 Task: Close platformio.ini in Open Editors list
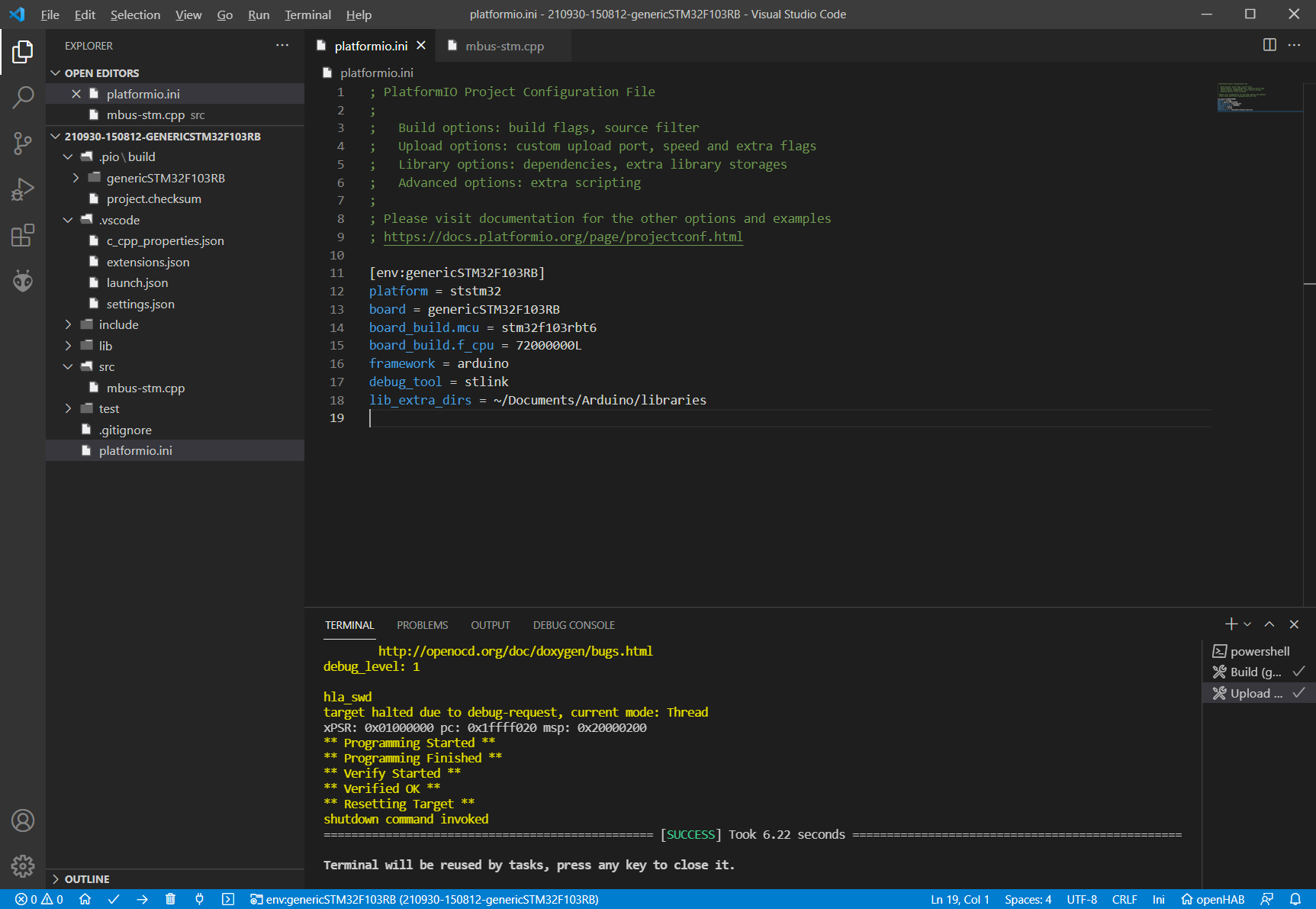[x=76, y=94]
